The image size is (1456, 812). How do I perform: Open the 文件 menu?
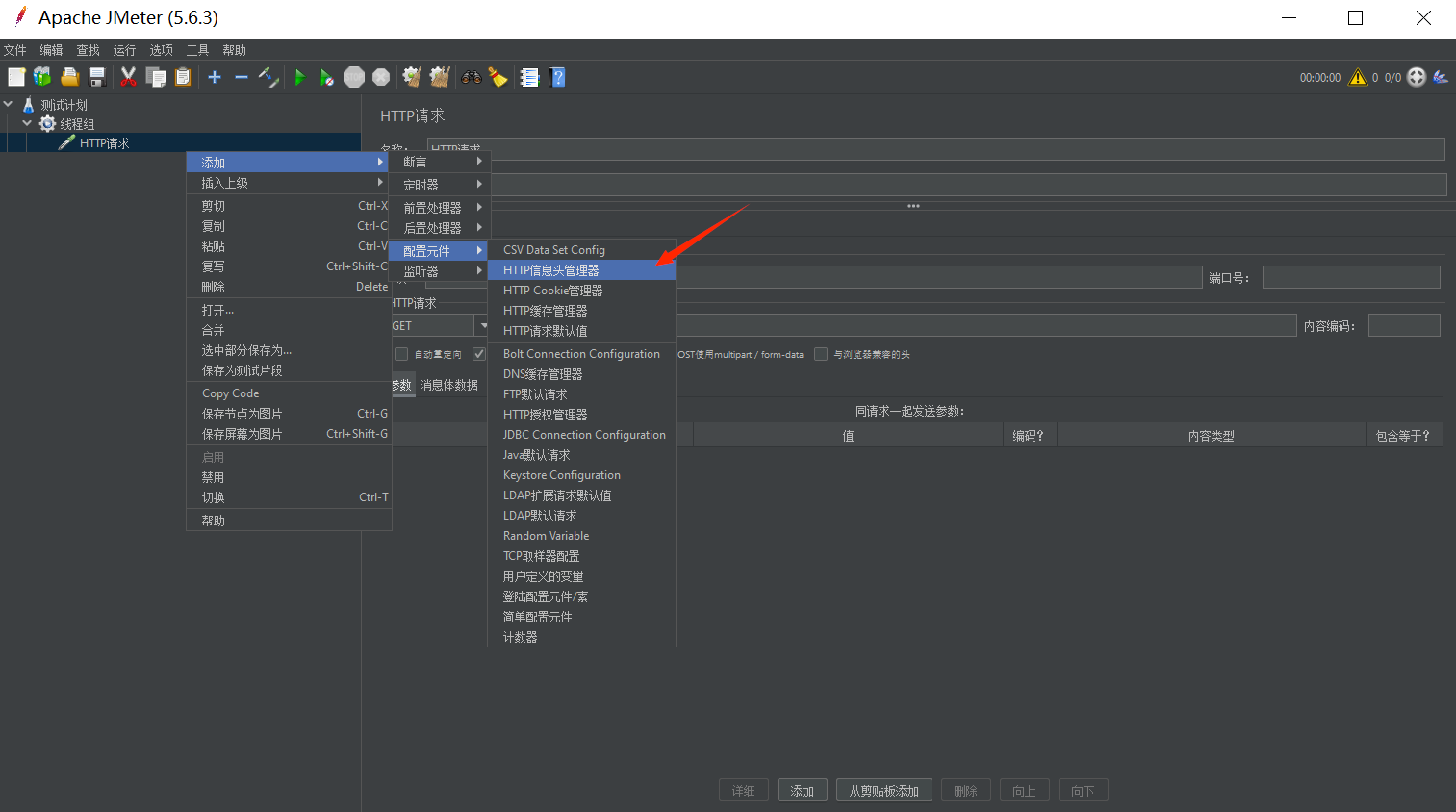[x=14, y=50]
